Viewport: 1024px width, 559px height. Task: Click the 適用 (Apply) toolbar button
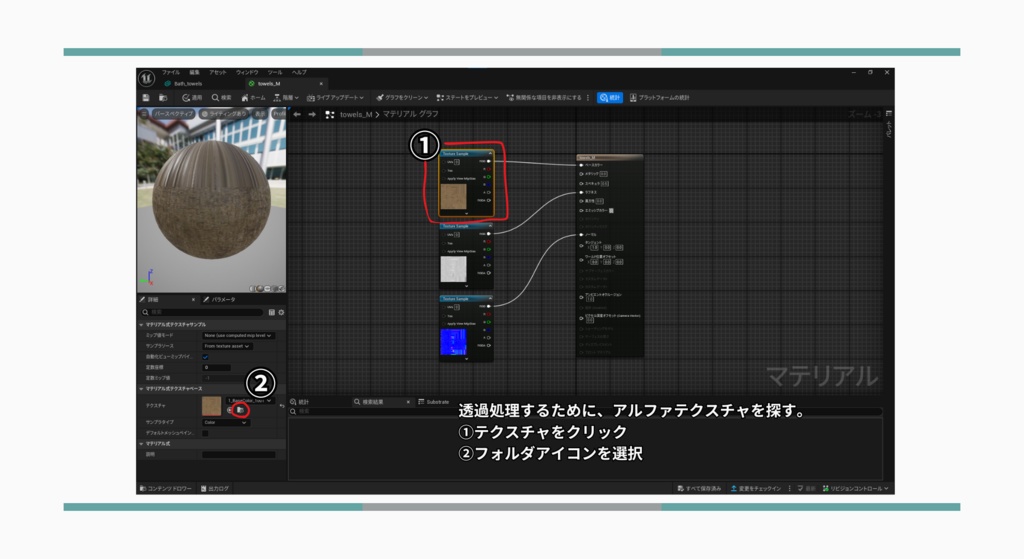(192, 97)
